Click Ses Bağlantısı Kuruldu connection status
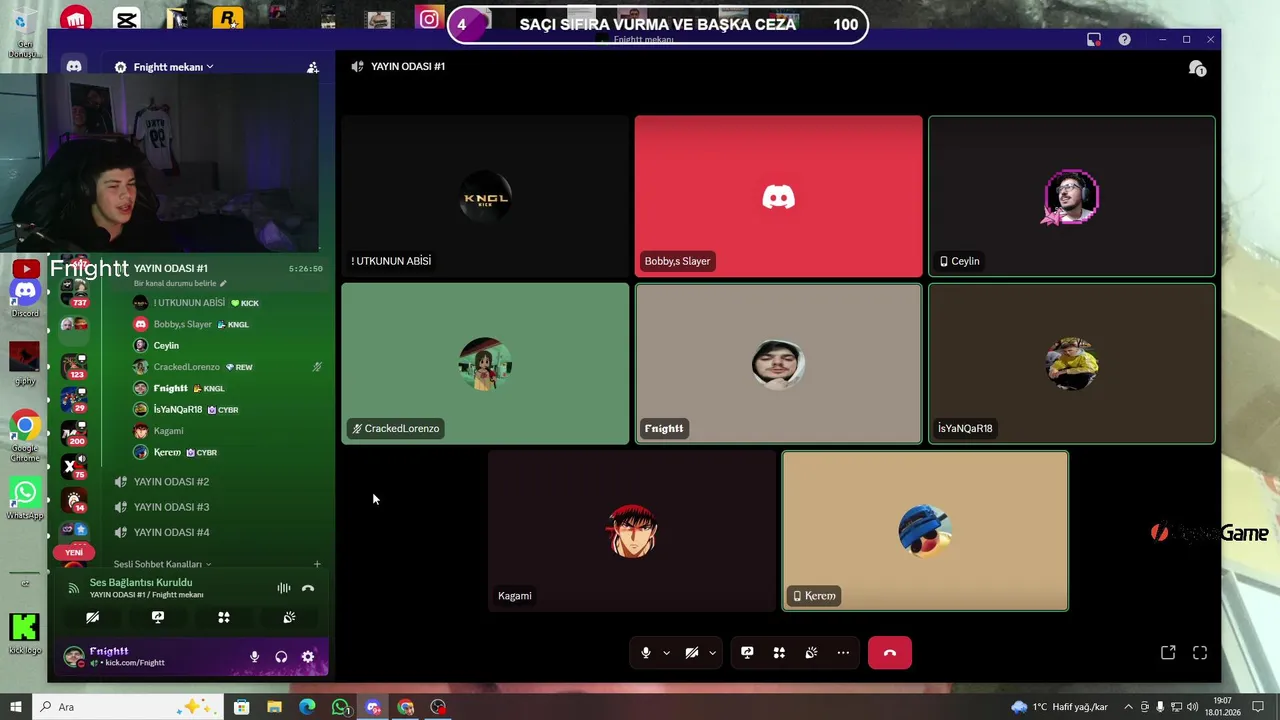 tap(141, 582)
